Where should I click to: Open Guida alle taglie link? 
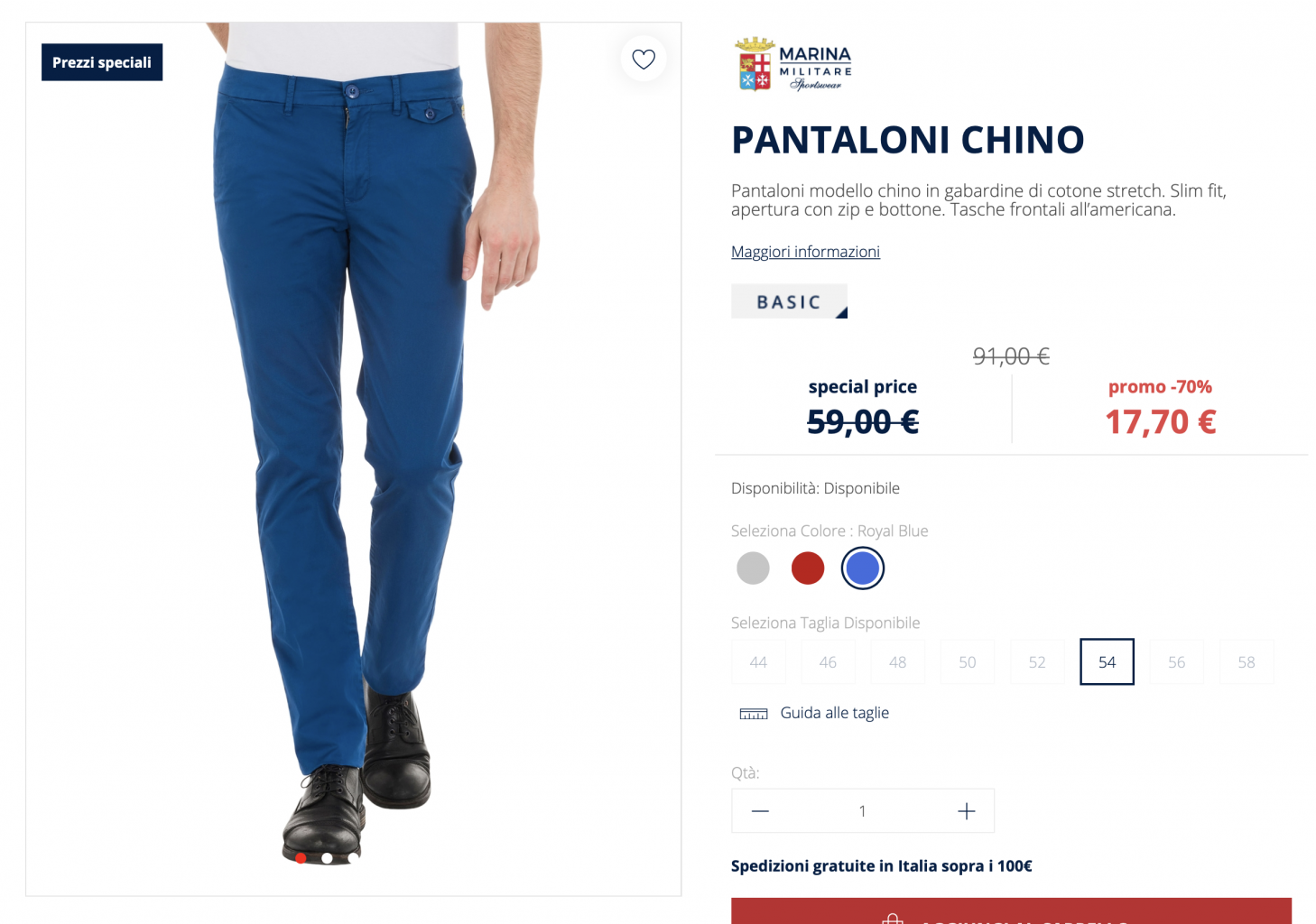(835, 713)
